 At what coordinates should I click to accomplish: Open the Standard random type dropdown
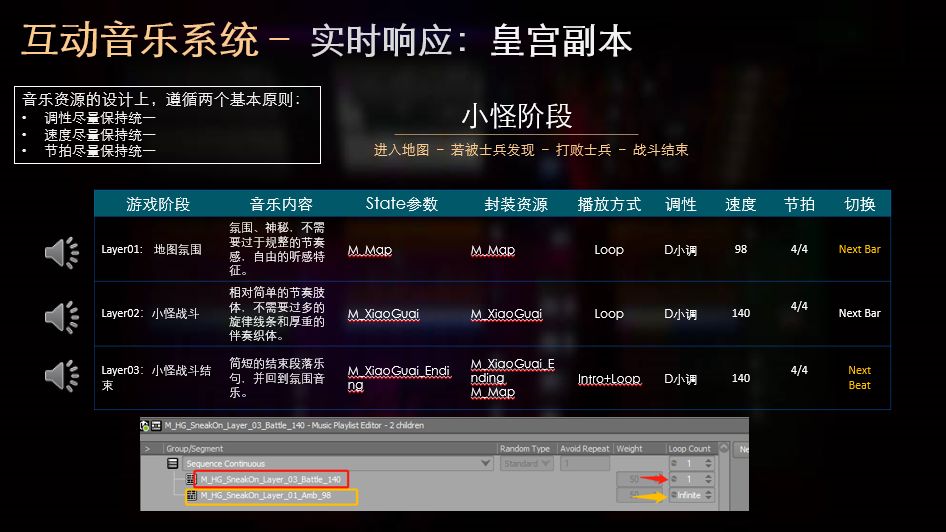coord(526,463)
